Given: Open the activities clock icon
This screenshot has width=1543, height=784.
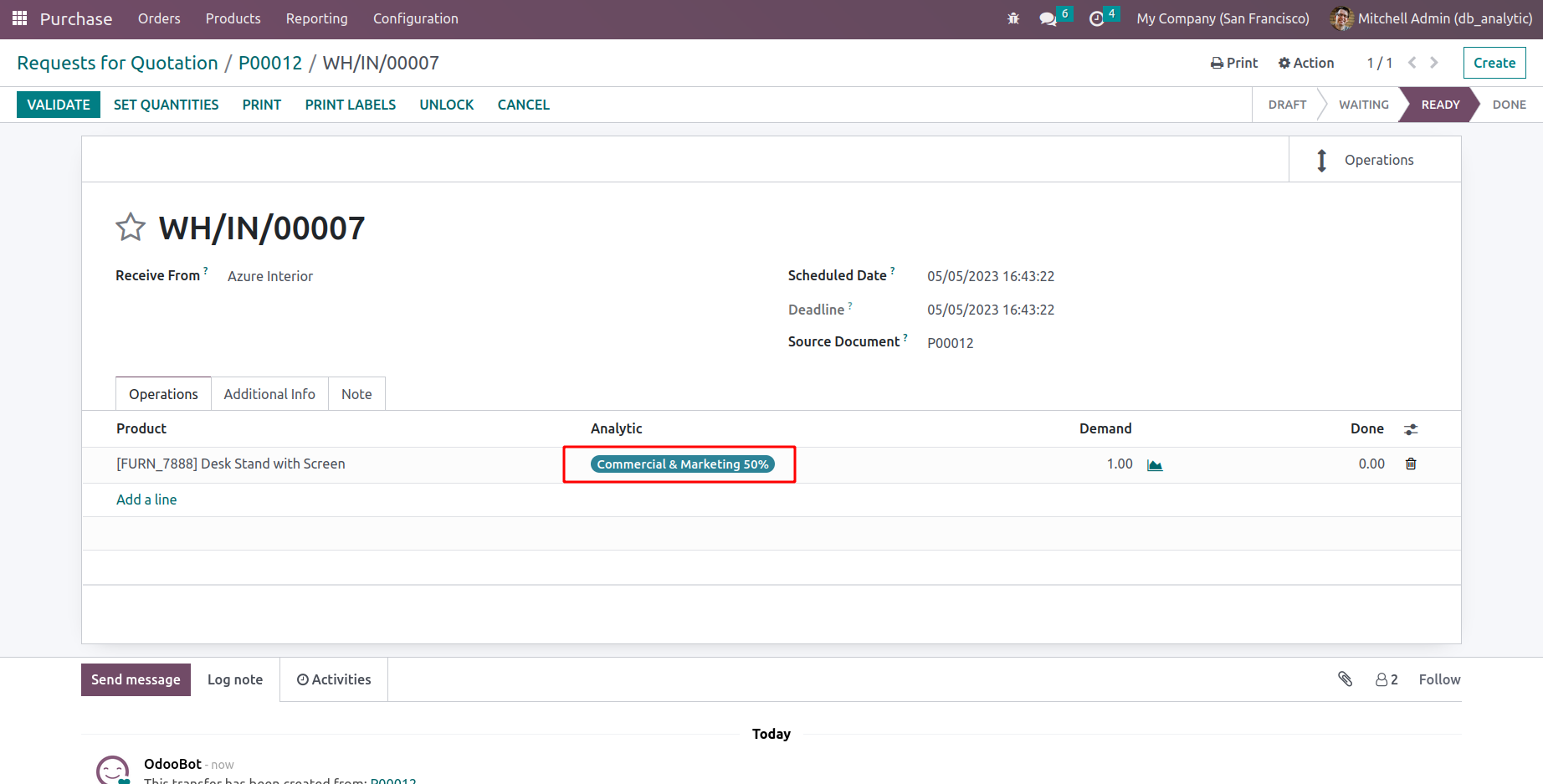Looking at the screenshot, I should [x=1096, y=18].
